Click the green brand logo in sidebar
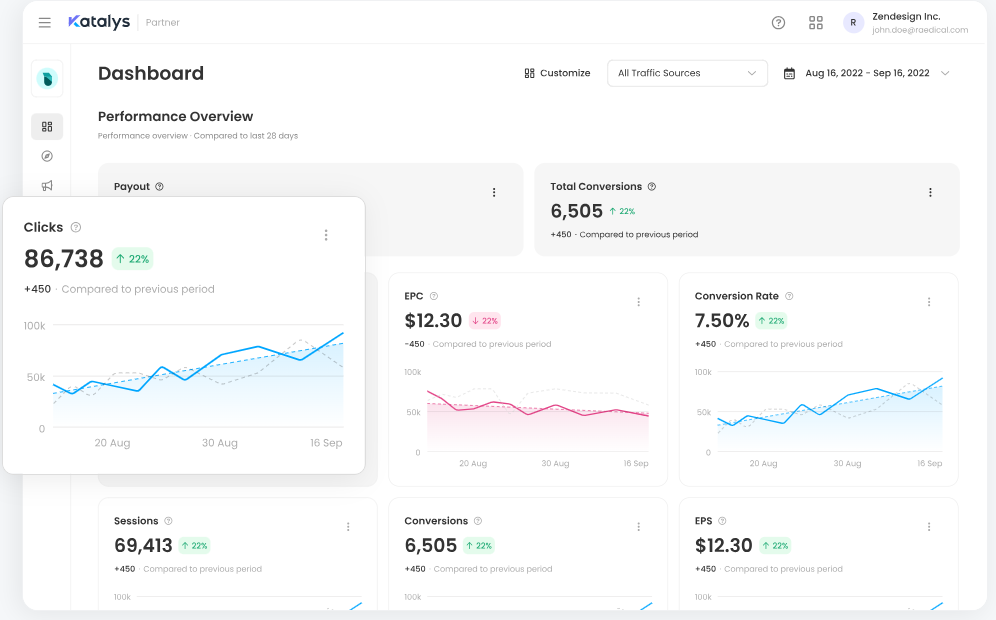996x620 pixels. click(x=47, y=79)
